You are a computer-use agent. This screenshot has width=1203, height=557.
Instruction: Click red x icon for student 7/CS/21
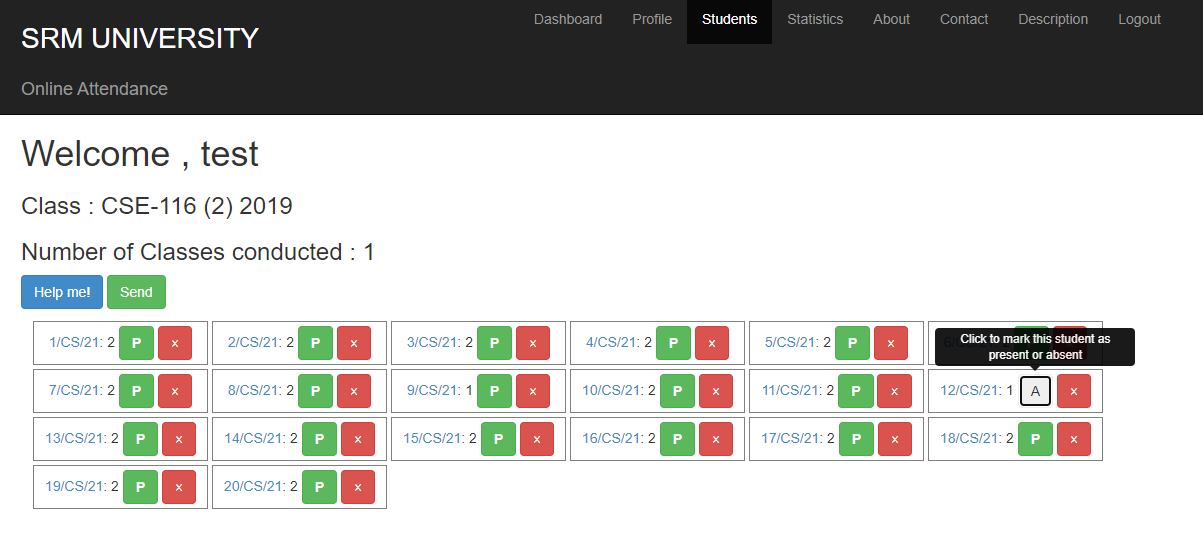pyautogui.click(x=175, y=391)
